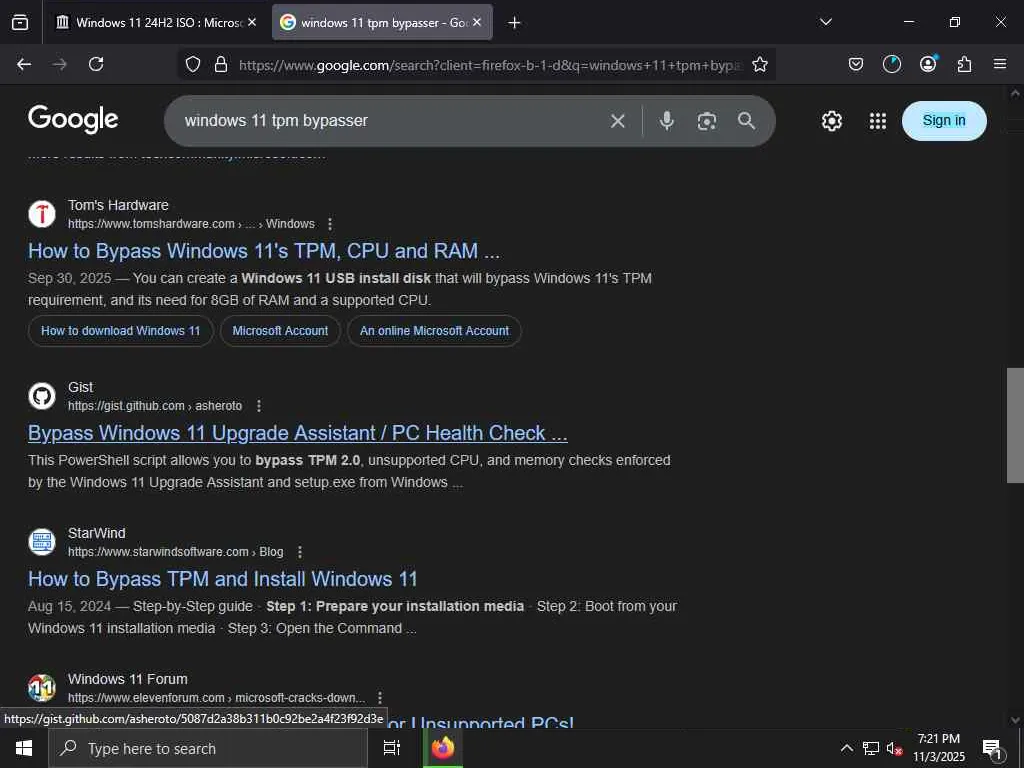Image resolution: width=1024 pixels, height=768 pixels.
Task: Switch to Windows 11 24H2 ISO tab
Action: point(156,22)
